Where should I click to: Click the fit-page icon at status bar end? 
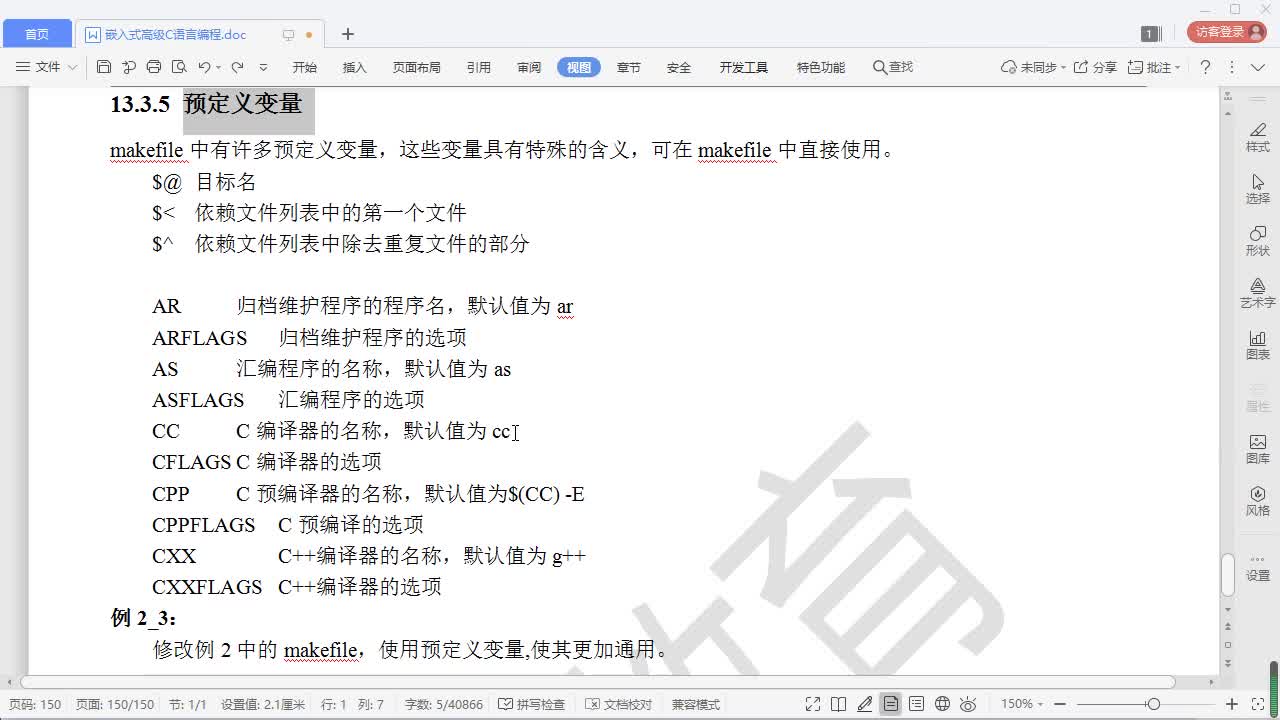(x=1258, y=704)
